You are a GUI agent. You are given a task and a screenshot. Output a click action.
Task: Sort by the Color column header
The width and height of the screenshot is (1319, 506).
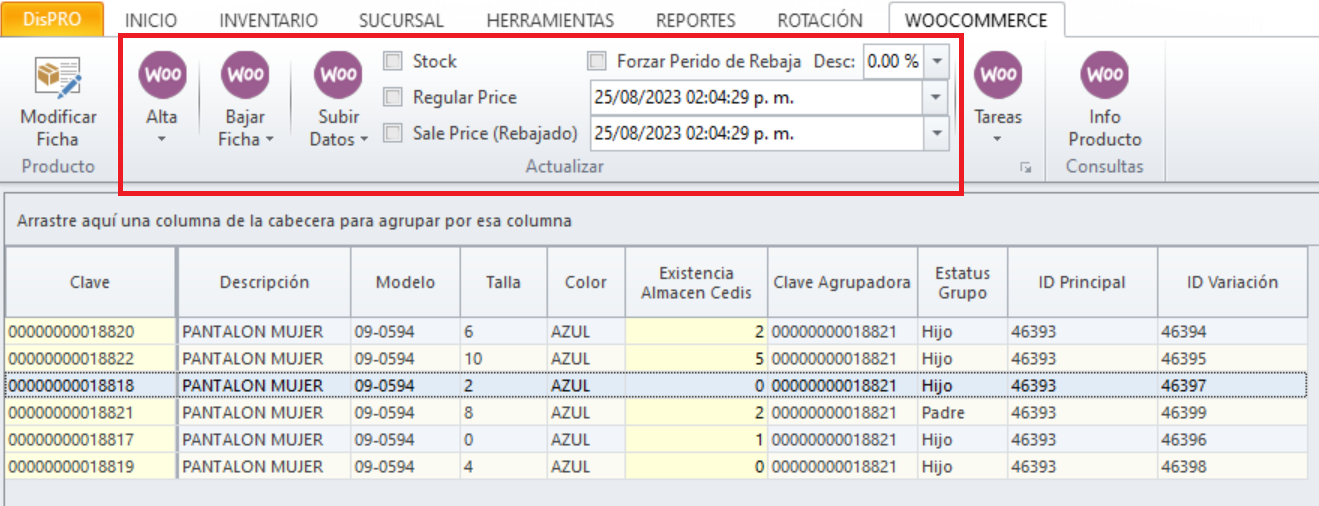586,282
